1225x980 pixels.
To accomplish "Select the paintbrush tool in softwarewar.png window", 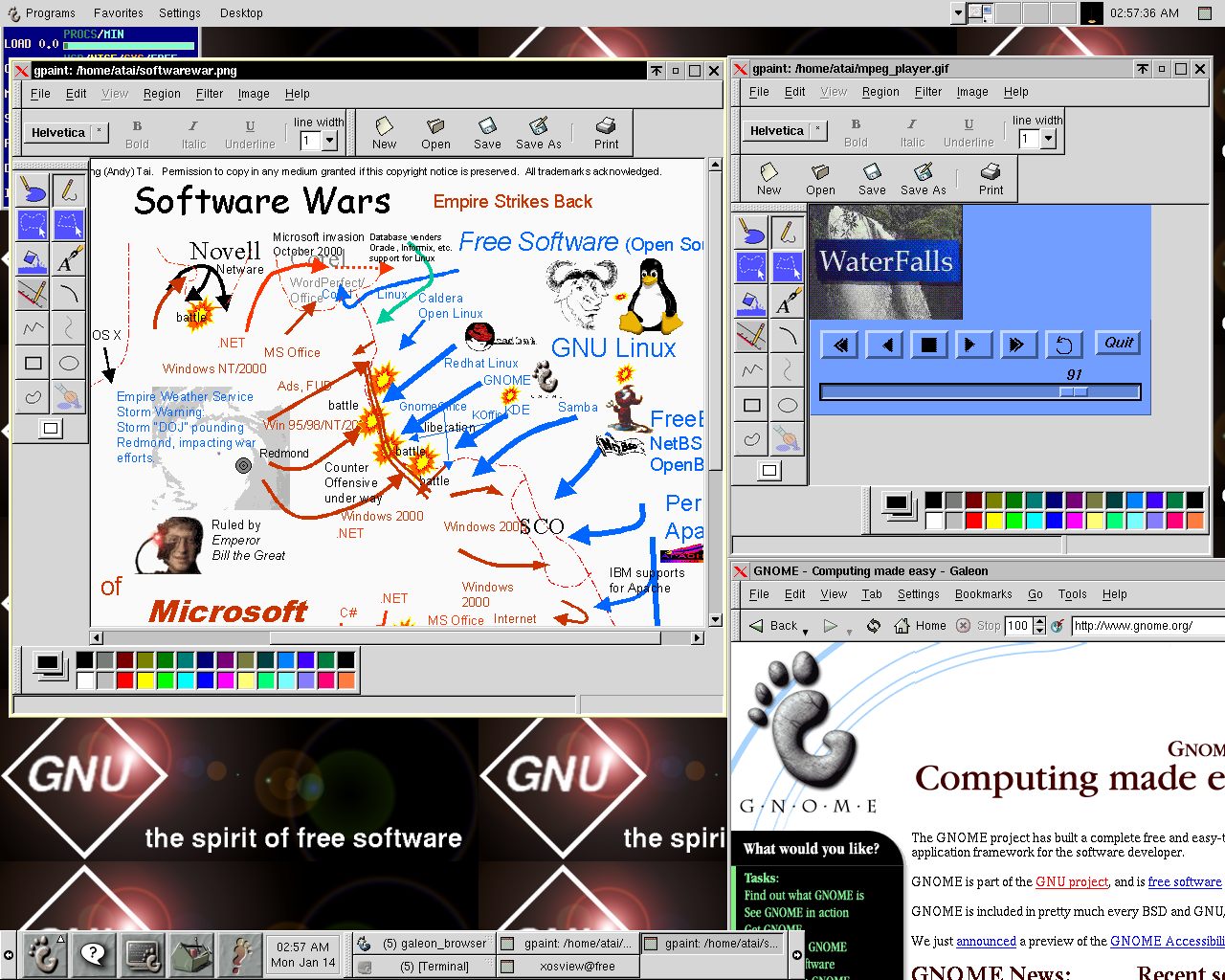I will (x=33, y=190).
